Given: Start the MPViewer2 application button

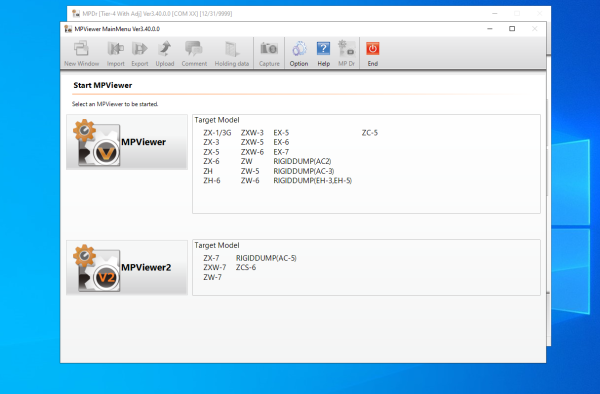Looking at the screenshot, I should 127,267.
